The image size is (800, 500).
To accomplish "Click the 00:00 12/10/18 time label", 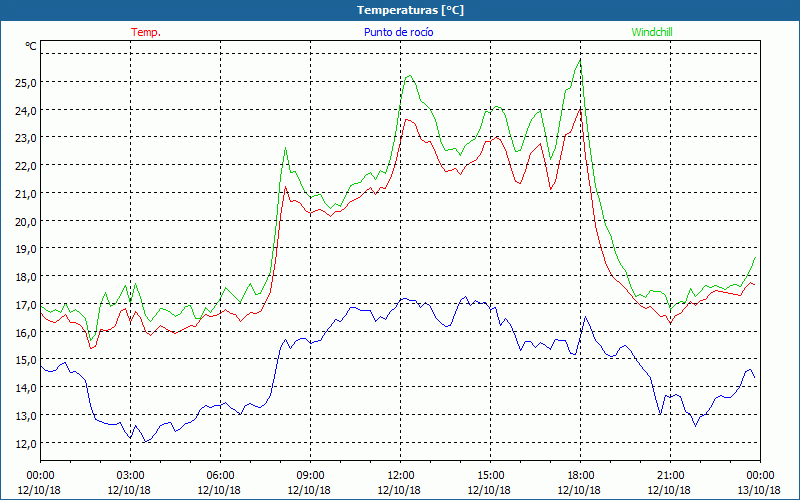I will tap(40, 483).
